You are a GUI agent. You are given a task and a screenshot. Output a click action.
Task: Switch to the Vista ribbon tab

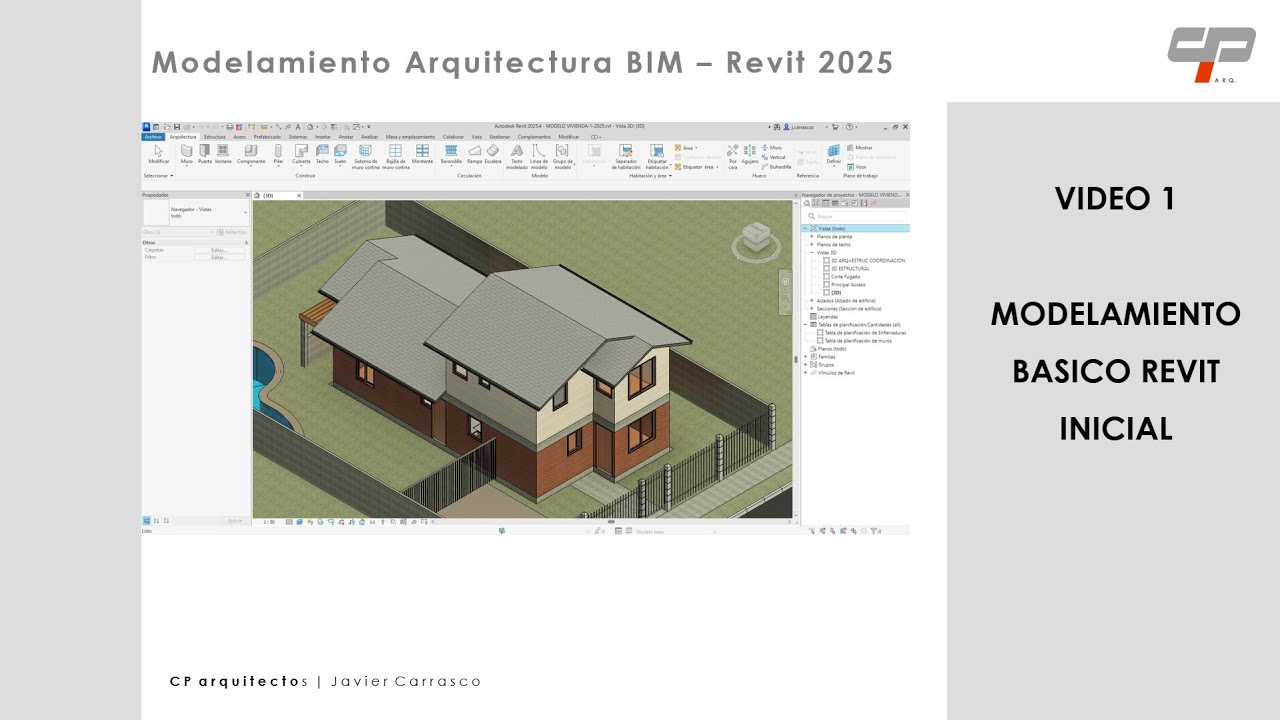coord(477,136)
